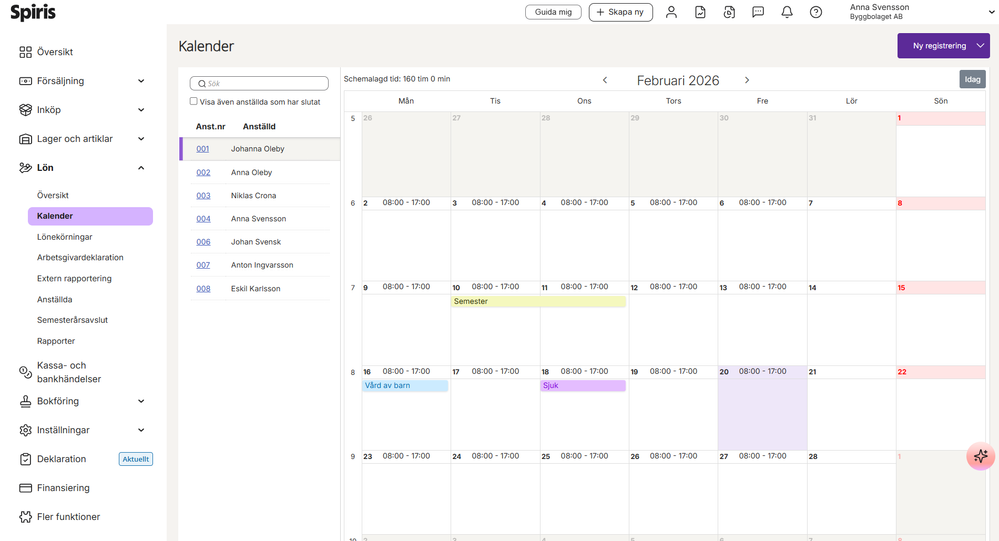The width and height of the screenshot is (999, 541).
Task: Select employee Johan Svensk
Action: click(x=255, y=242)
